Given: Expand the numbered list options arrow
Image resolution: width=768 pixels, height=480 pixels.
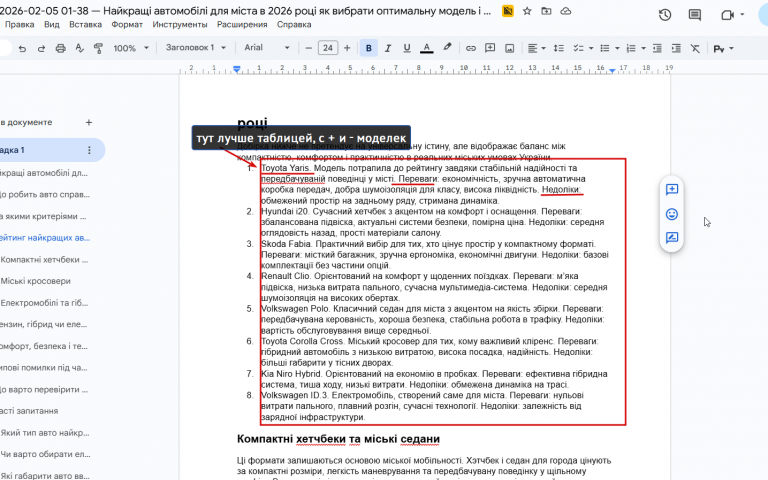Looking at the screenshot, I should point(643,48).
